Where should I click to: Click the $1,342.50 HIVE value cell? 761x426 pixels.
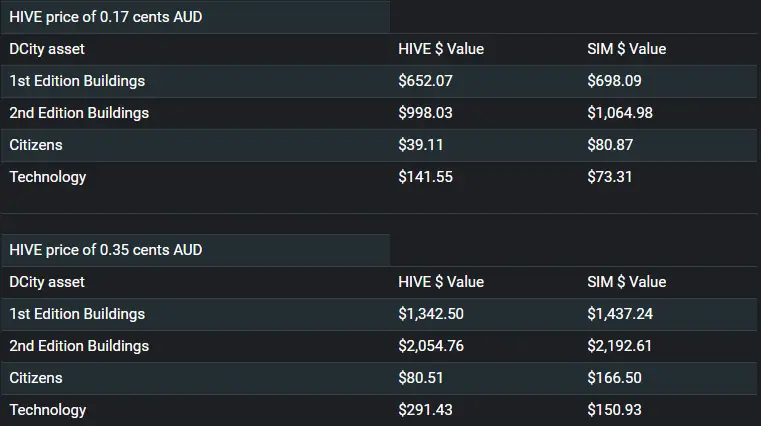(x=431, y=314)
